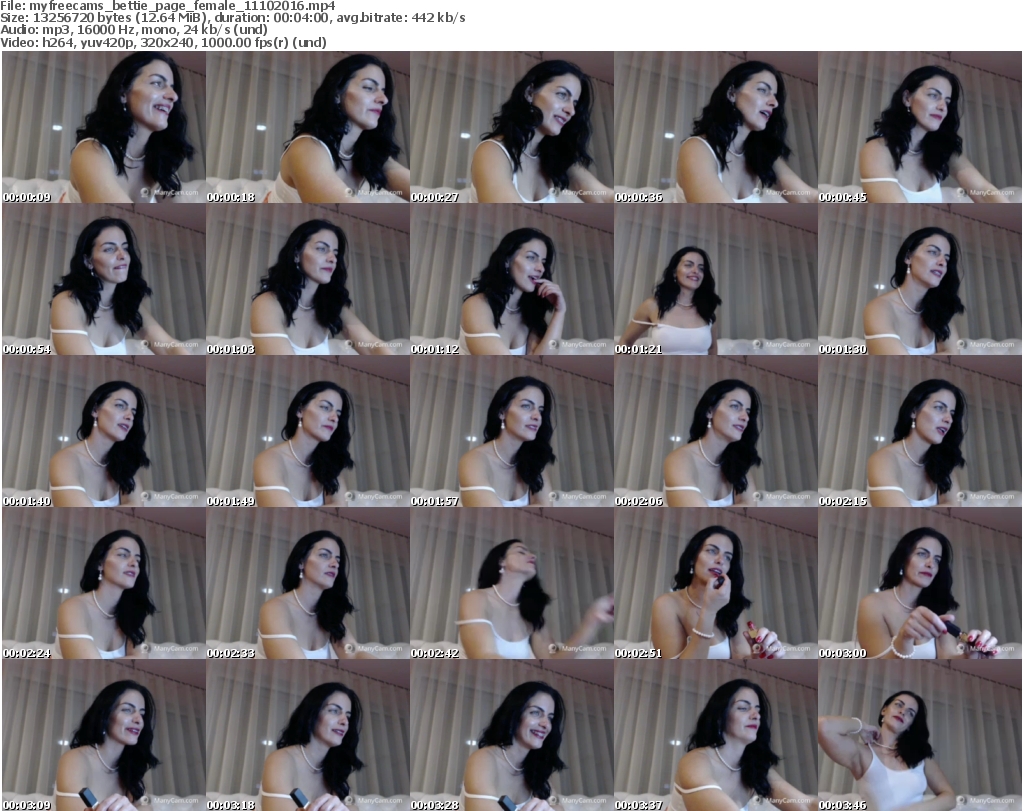Click the thumbnail at 00:01:40
The width and height of the screenshot is (1024, 811).
pos(104,432)
